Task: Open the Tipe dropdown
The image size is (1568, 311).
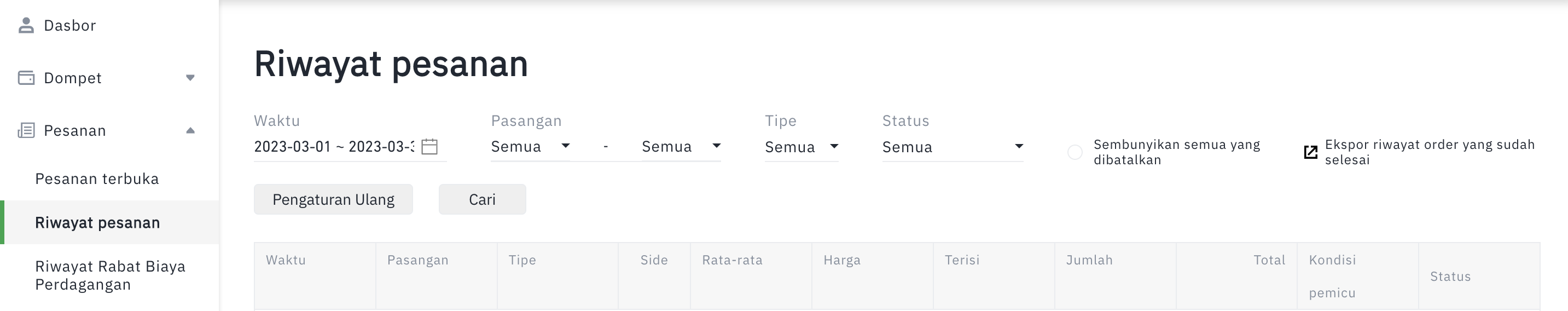Action: point(802,147)
